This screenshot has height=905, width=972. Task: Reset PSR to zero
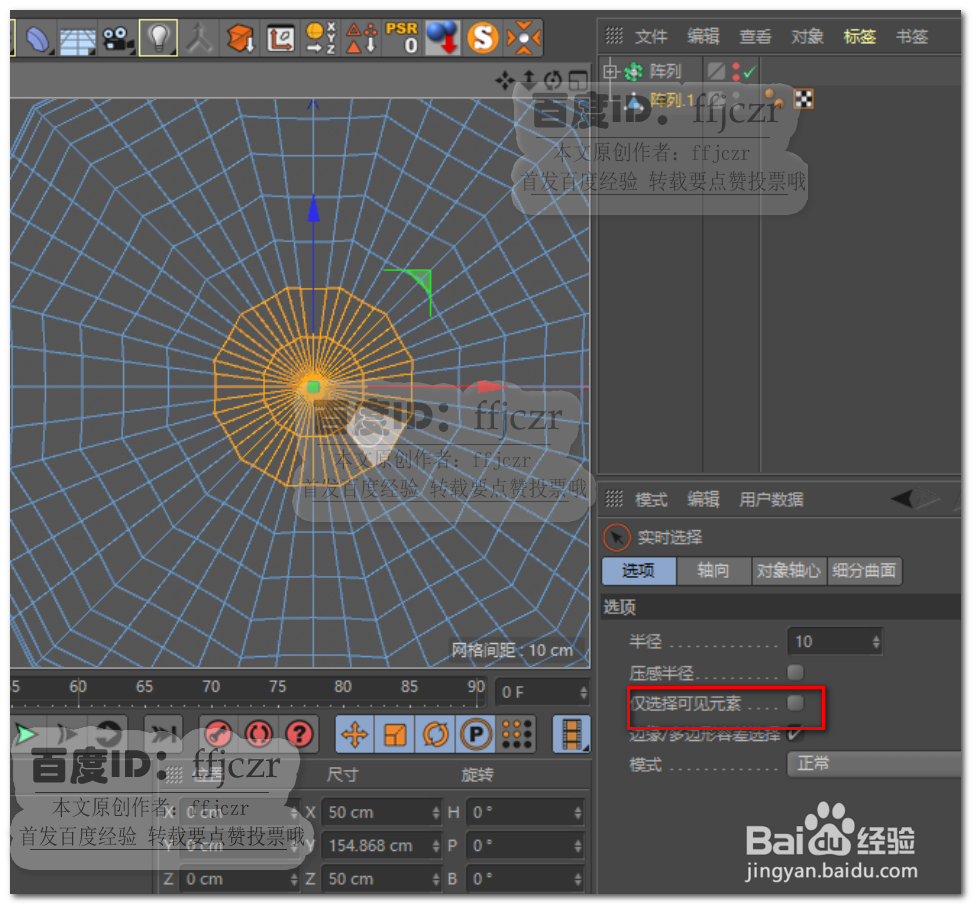tap(402, 38)
